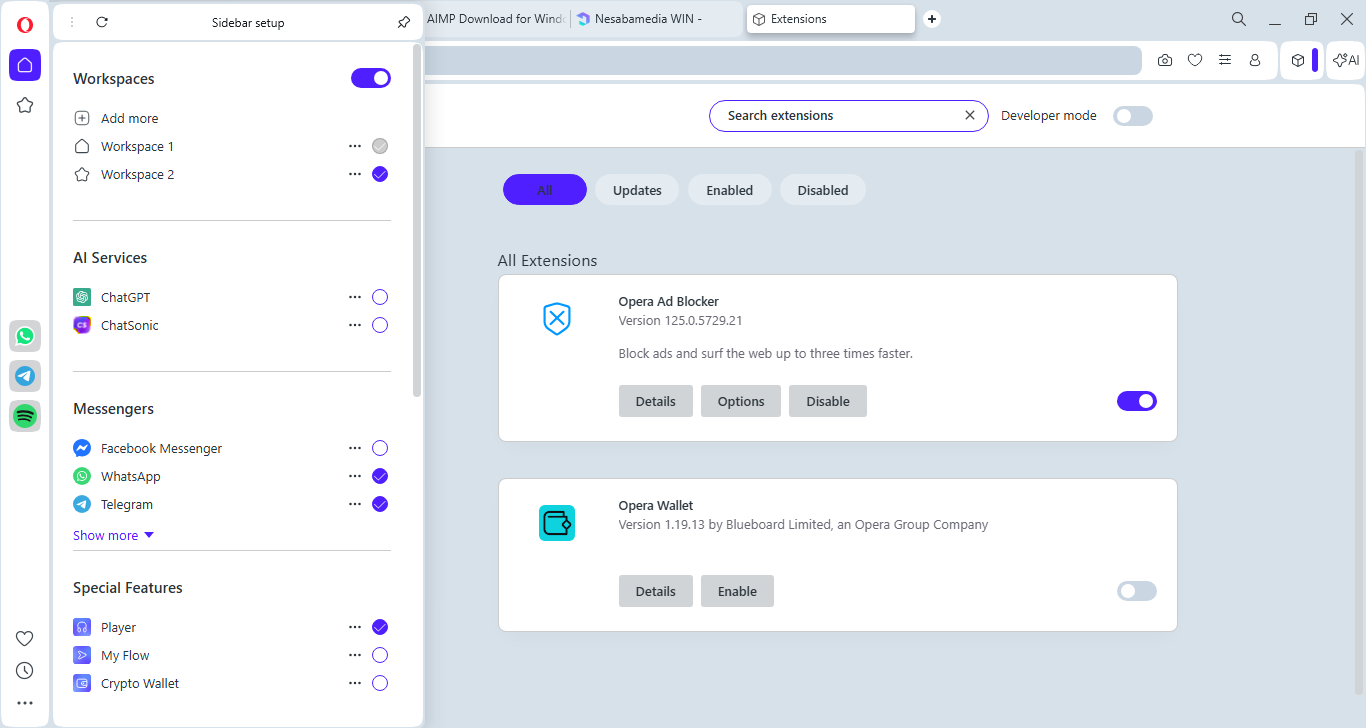The height and width of the screenshot is (728, 1366).
Task: Reload the Sidebar setup panel
Action: point(102,22)
